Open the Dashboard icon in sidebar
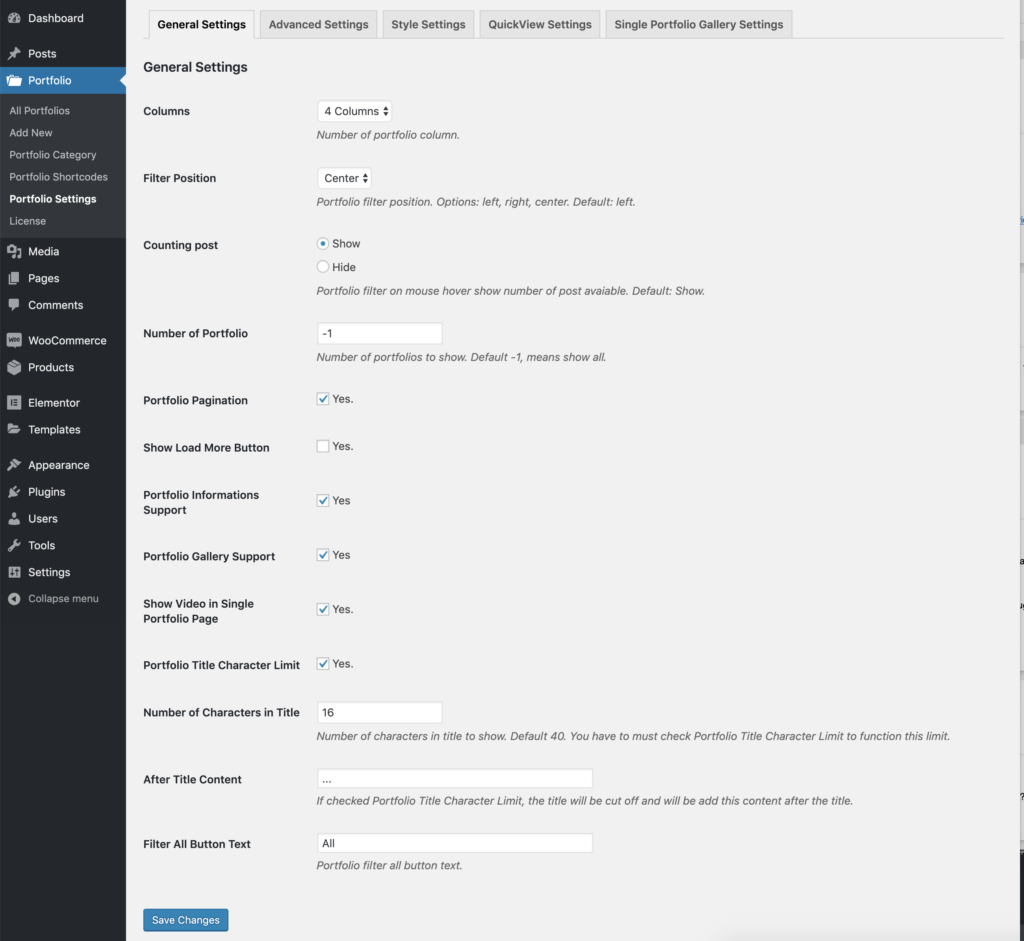The height and width of the screenshot is (941, 1024). click(12, 17)
